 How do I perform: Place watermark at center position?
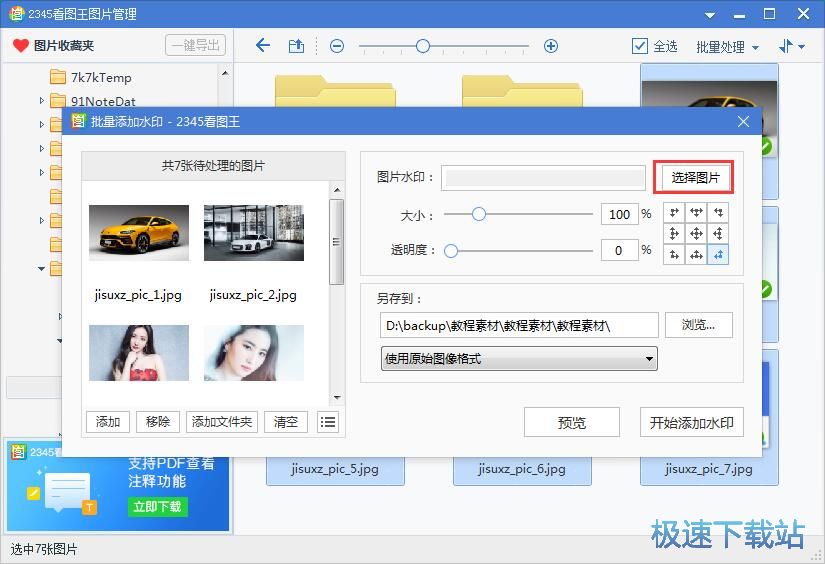696,234
